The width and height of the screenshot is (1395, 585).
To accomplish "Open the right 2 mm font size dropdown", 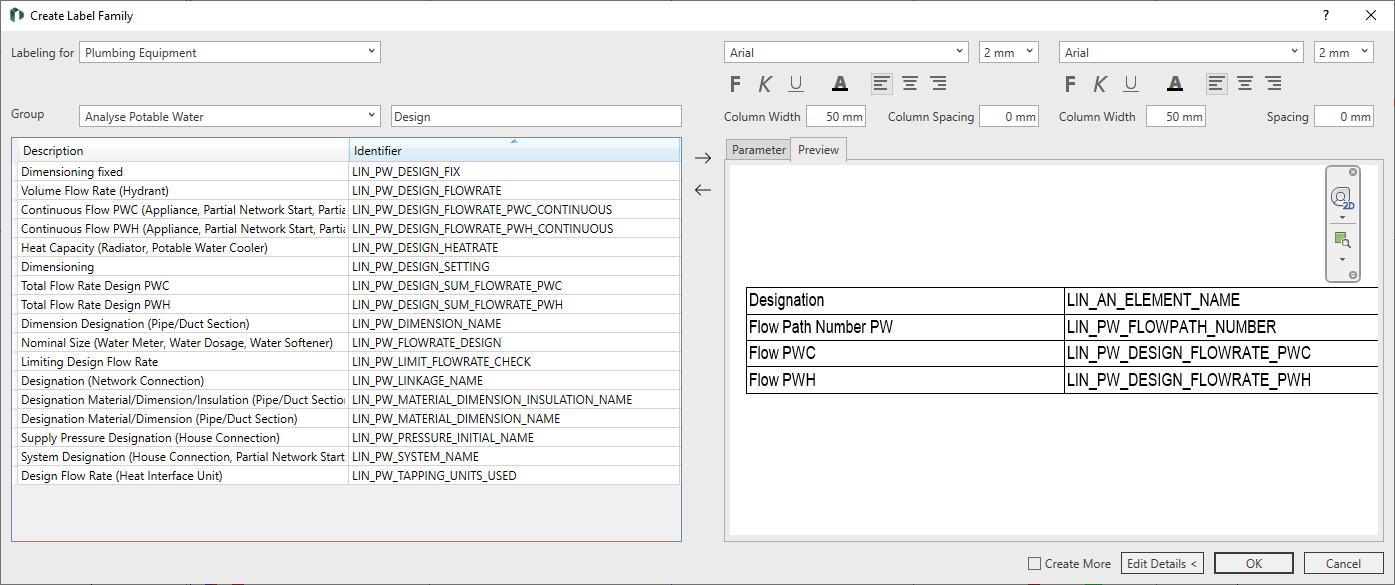I will 1343,53.
